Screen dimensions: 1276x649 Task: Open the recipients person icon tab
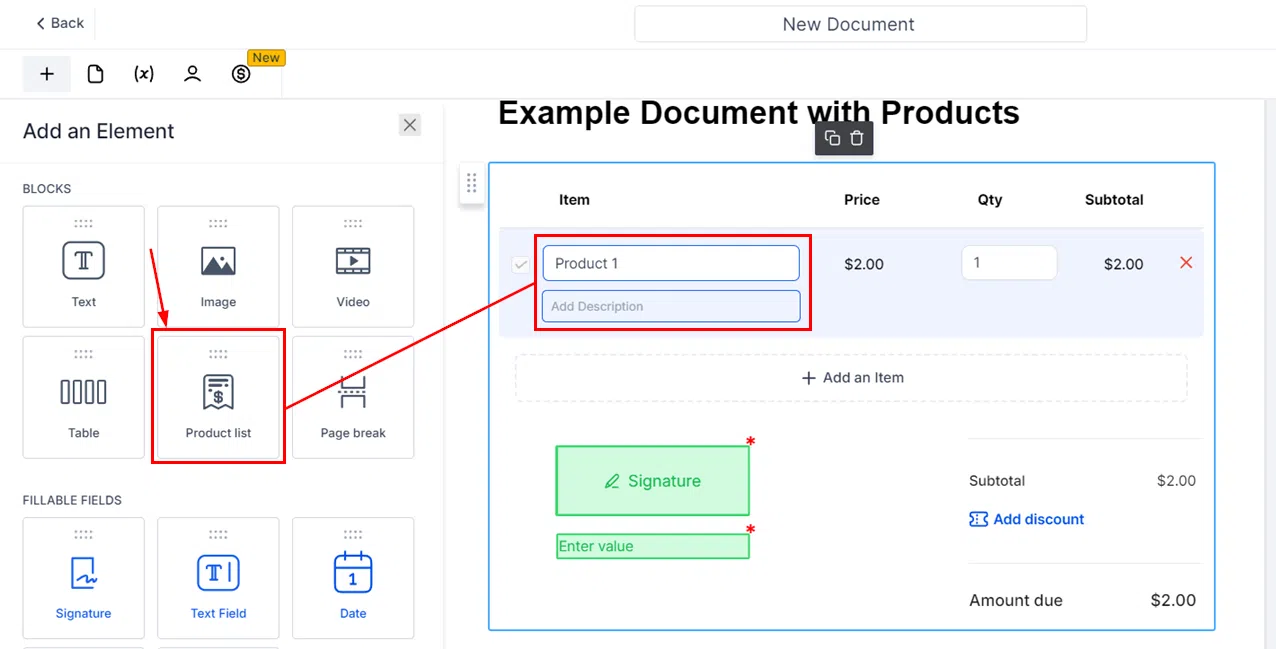point(193,74)
